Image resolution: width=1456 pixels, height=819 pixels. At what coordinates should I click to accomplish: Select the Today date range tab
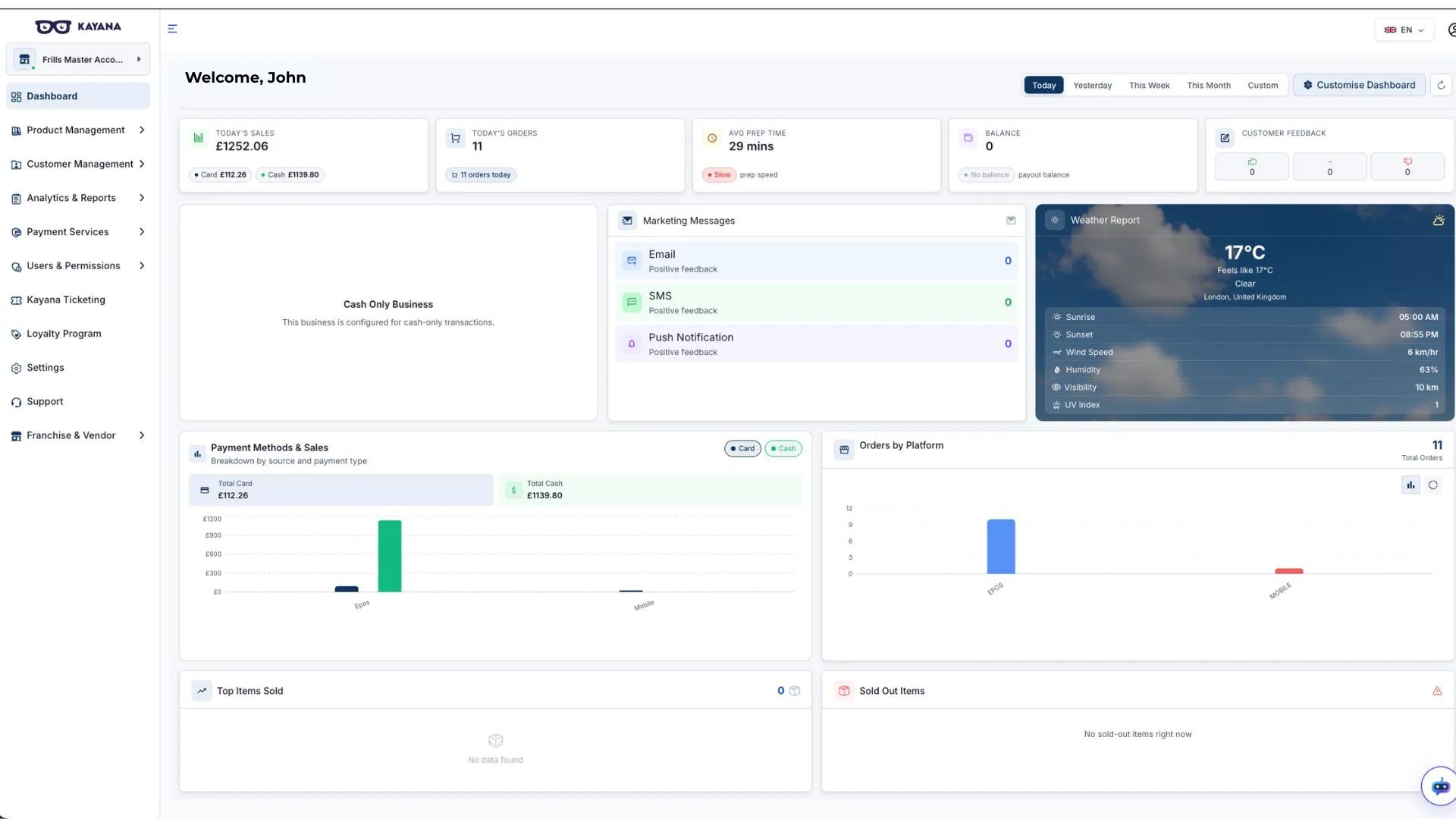(1043, 85)
